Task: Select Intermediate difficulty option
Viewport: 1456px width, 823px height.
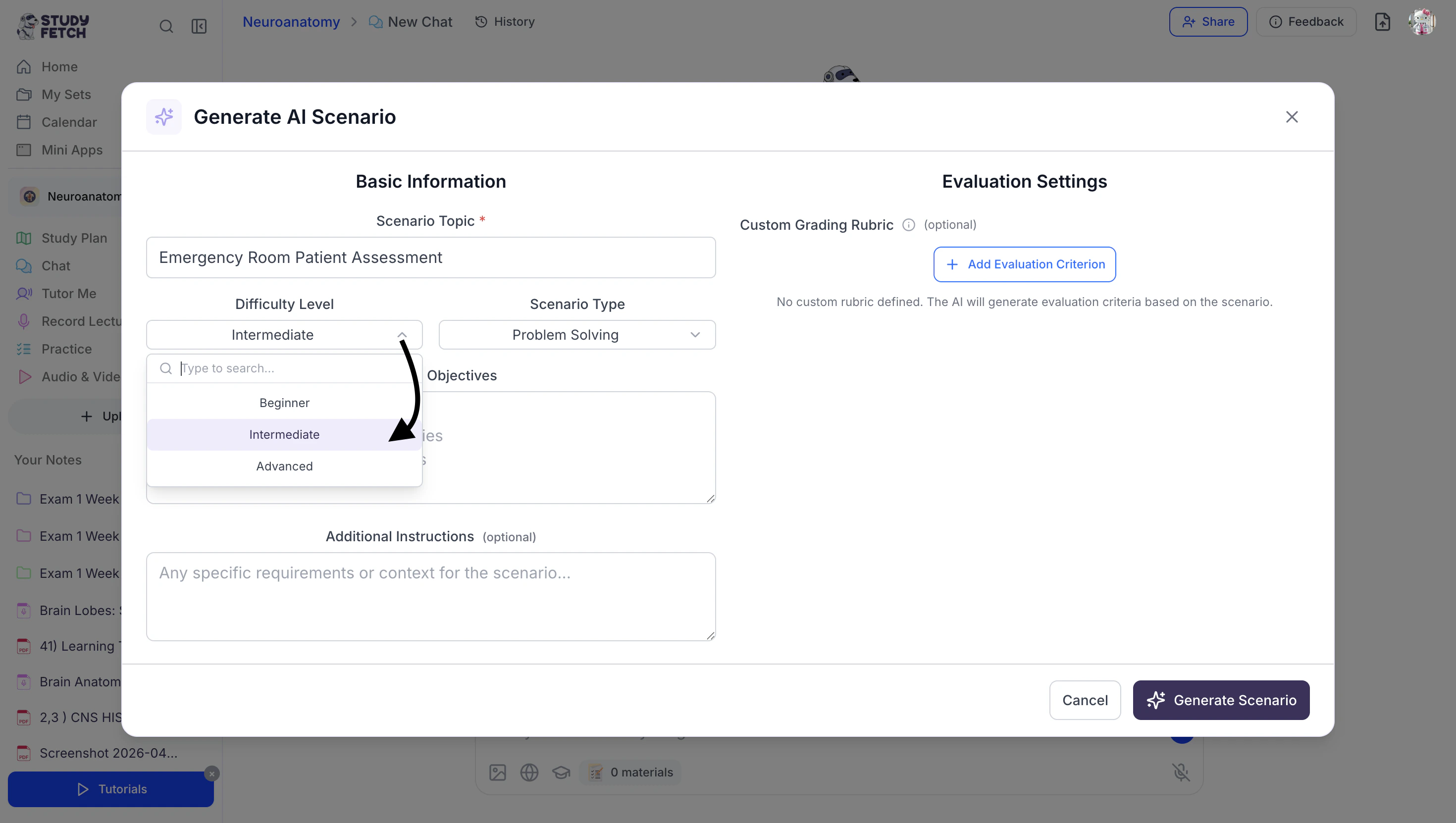Action: [x=284, y=435]
